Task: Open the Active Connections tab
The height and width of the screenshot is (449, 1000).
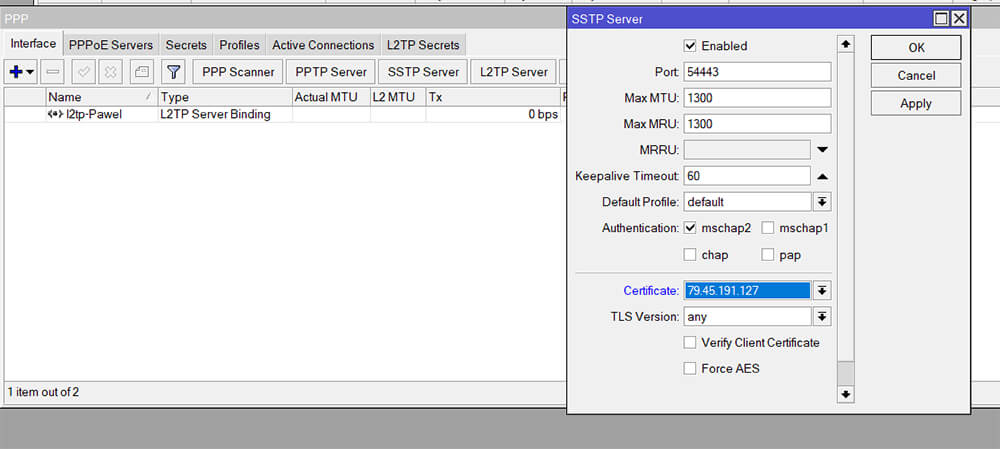Action: tap(323, 45)
